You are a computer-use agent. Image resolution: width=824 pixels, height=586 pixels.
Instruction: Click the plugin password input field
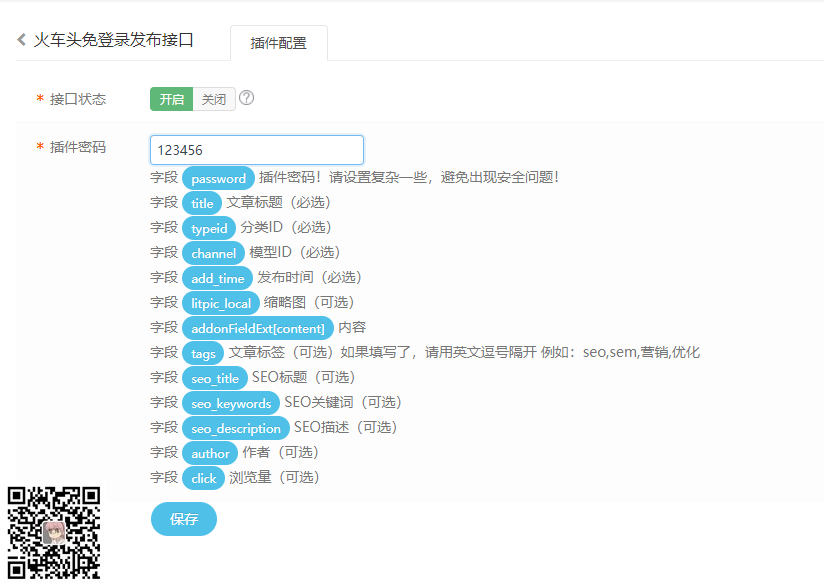[x=256, y=149]
